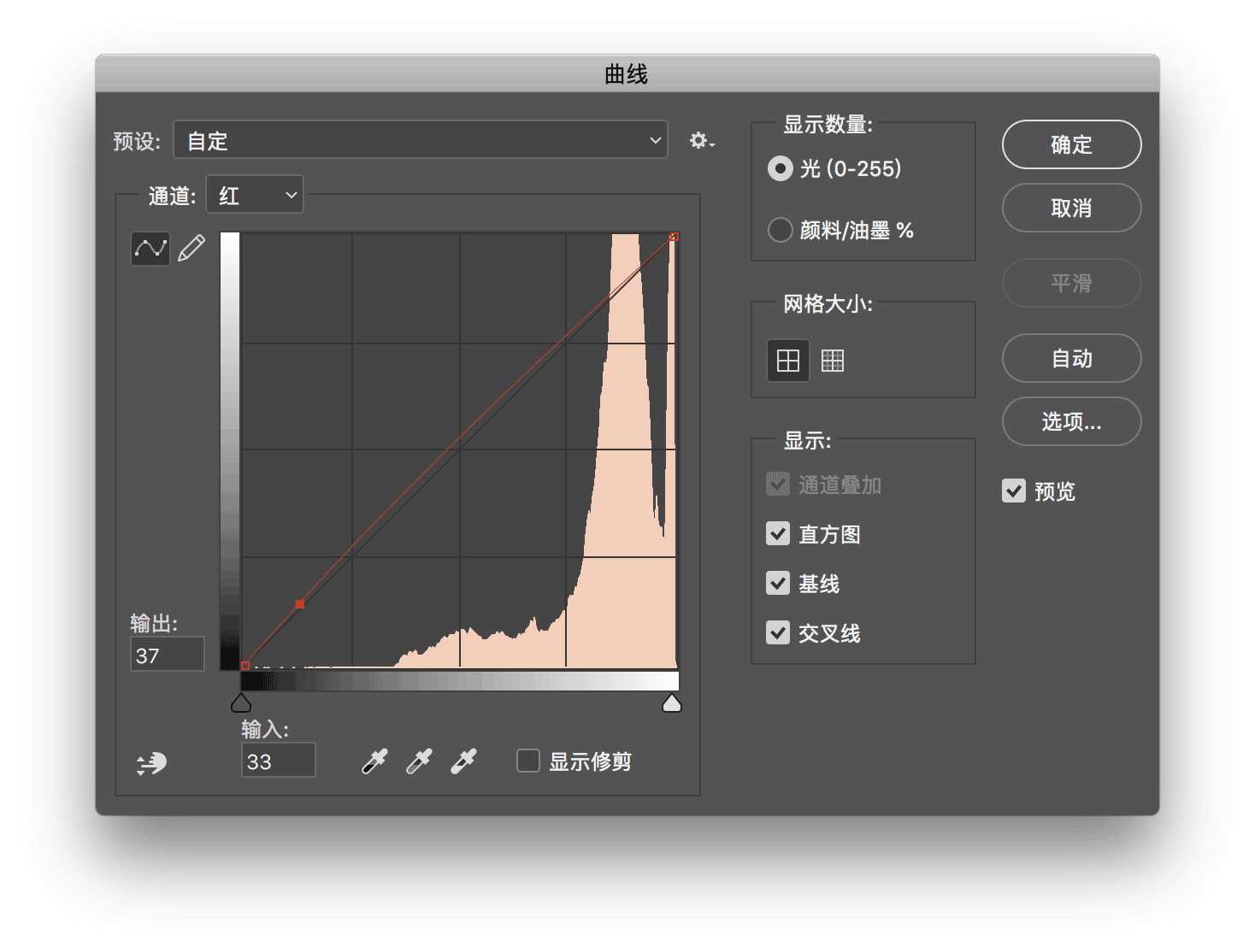Pick the white point eyedropper
The width and height of the screenshot is (1255, 952).
(463, 761)
